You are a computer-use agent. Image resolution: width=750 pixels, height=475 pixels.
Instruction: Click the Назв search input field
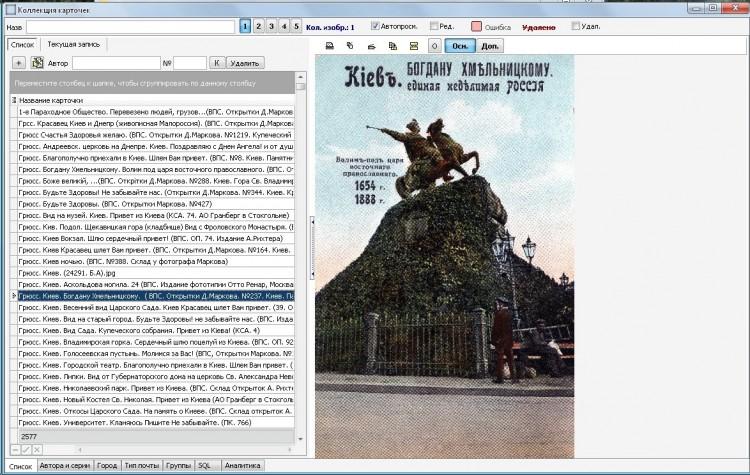130,27
